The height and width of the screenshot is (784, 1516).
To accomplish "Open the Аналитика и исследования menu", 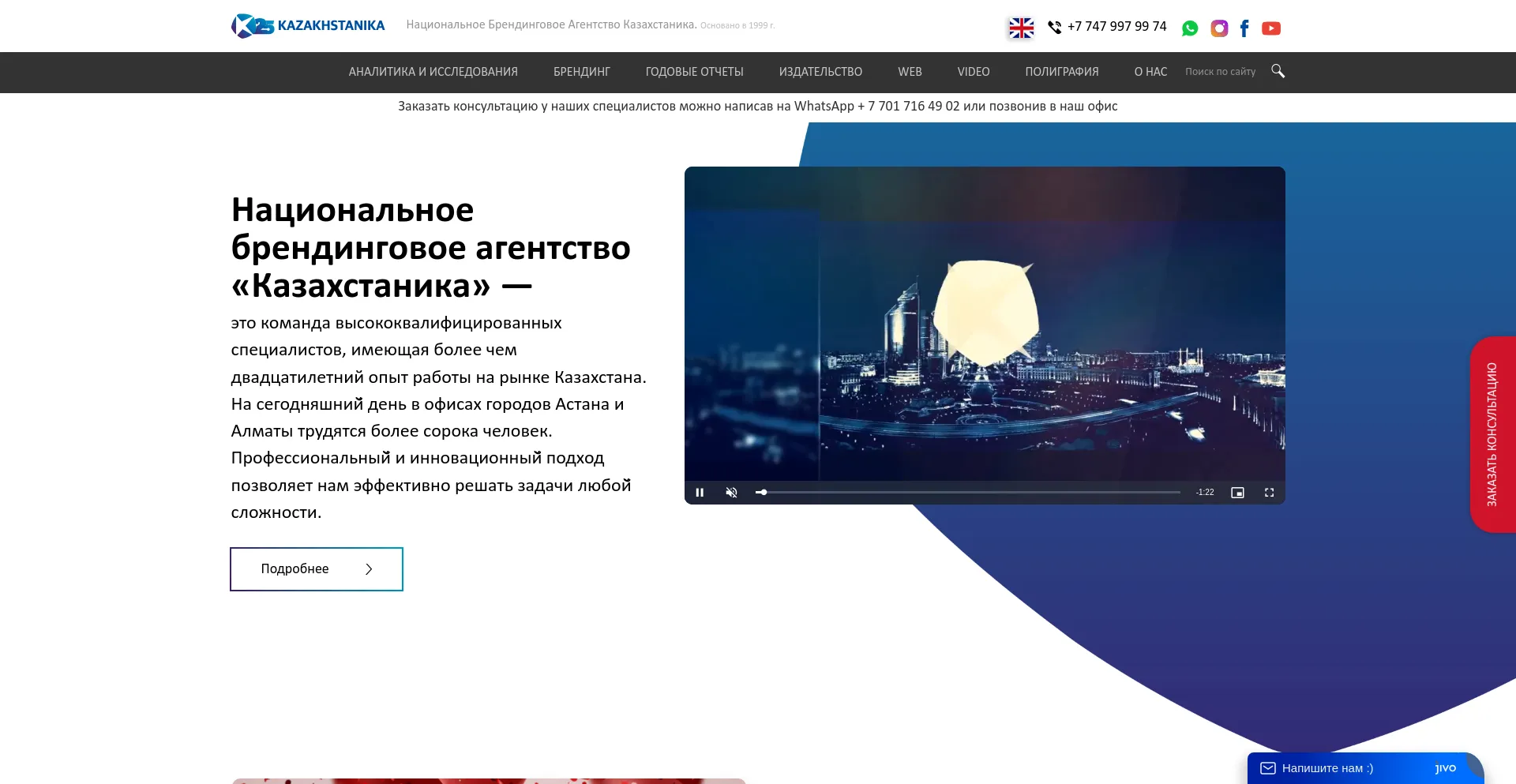I will (433, 72).
